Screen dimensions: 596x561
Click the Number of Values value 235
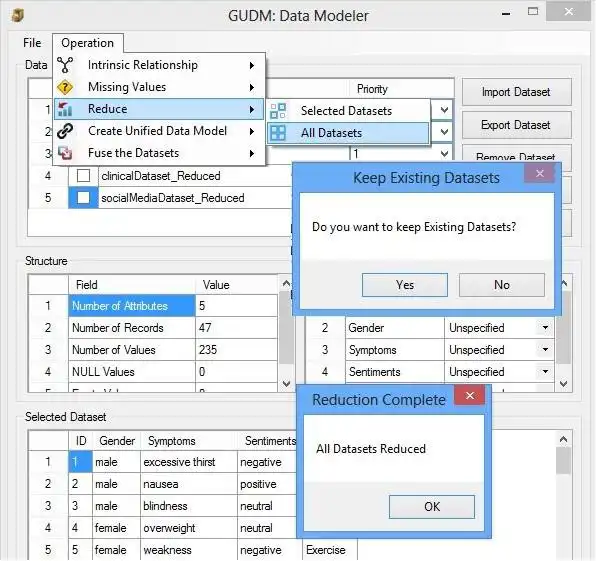pos(236,350)
